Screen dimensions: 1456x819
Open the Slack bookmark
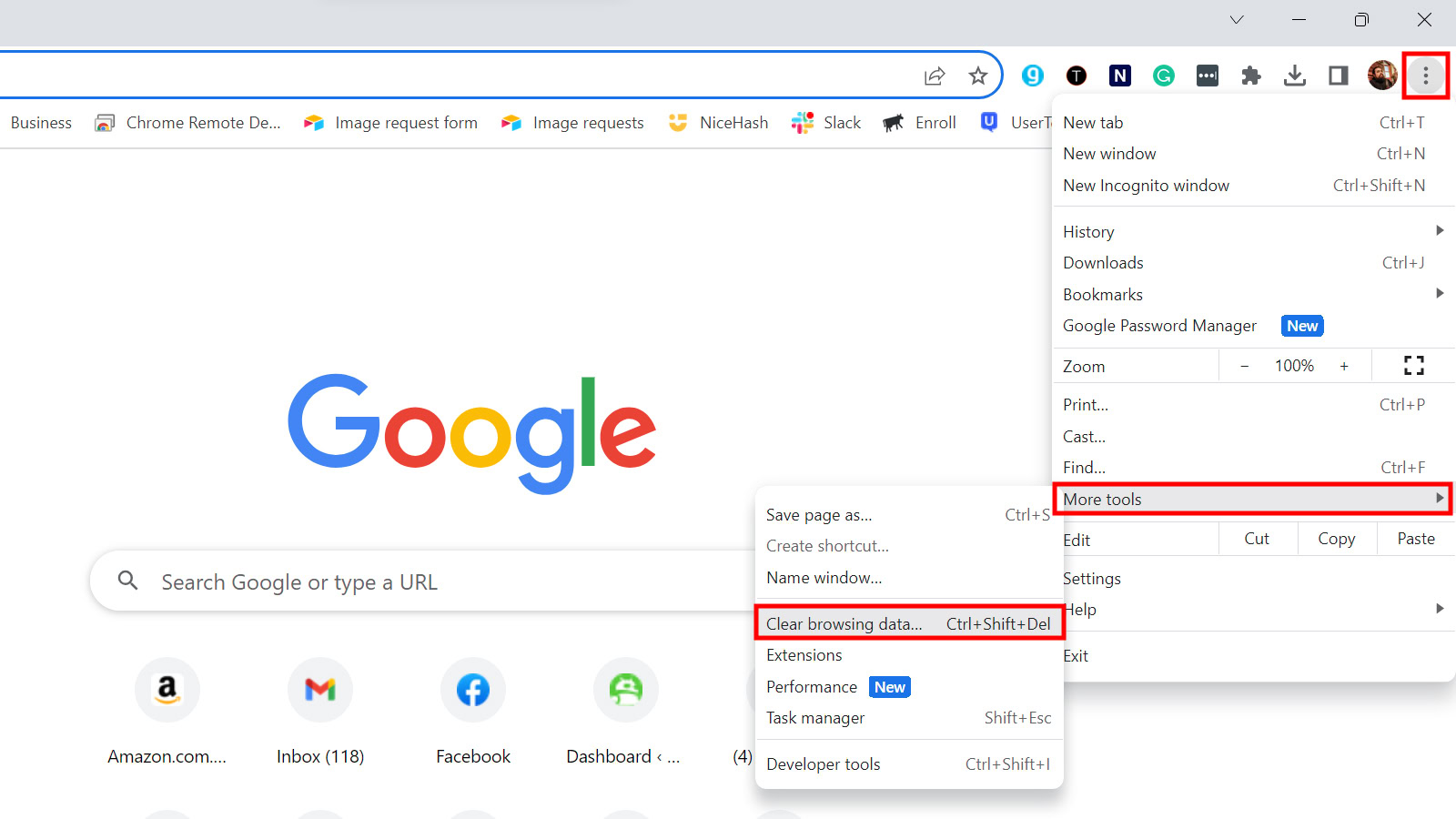pyautogui.click(x=826, y=123)
